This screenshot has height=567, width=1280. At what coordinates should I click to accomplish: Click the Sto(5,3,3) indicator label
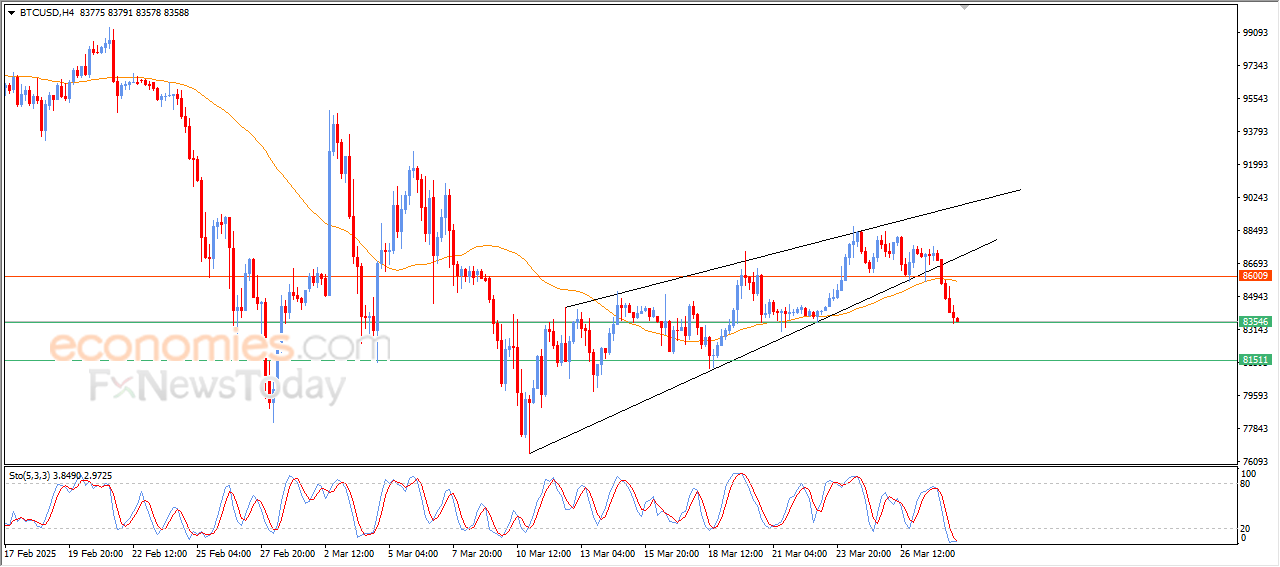click(28, 475)
